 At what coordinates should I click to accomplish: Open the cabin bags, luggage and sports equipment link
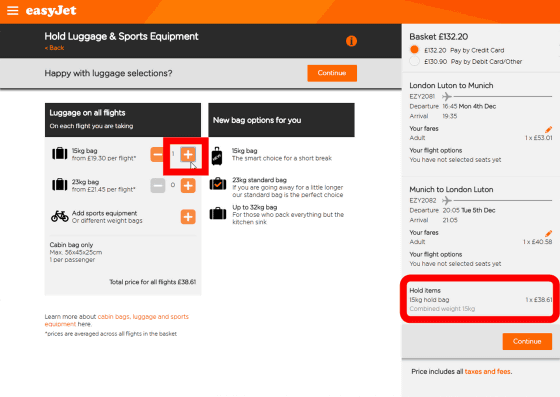(x=116, y=320)
